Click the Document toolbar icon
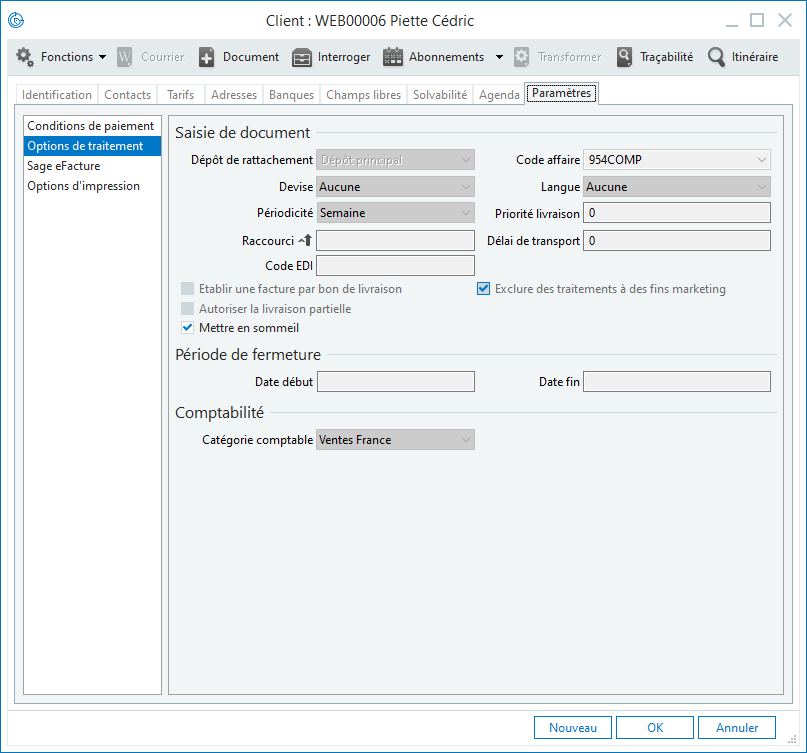 click(207, 57)
